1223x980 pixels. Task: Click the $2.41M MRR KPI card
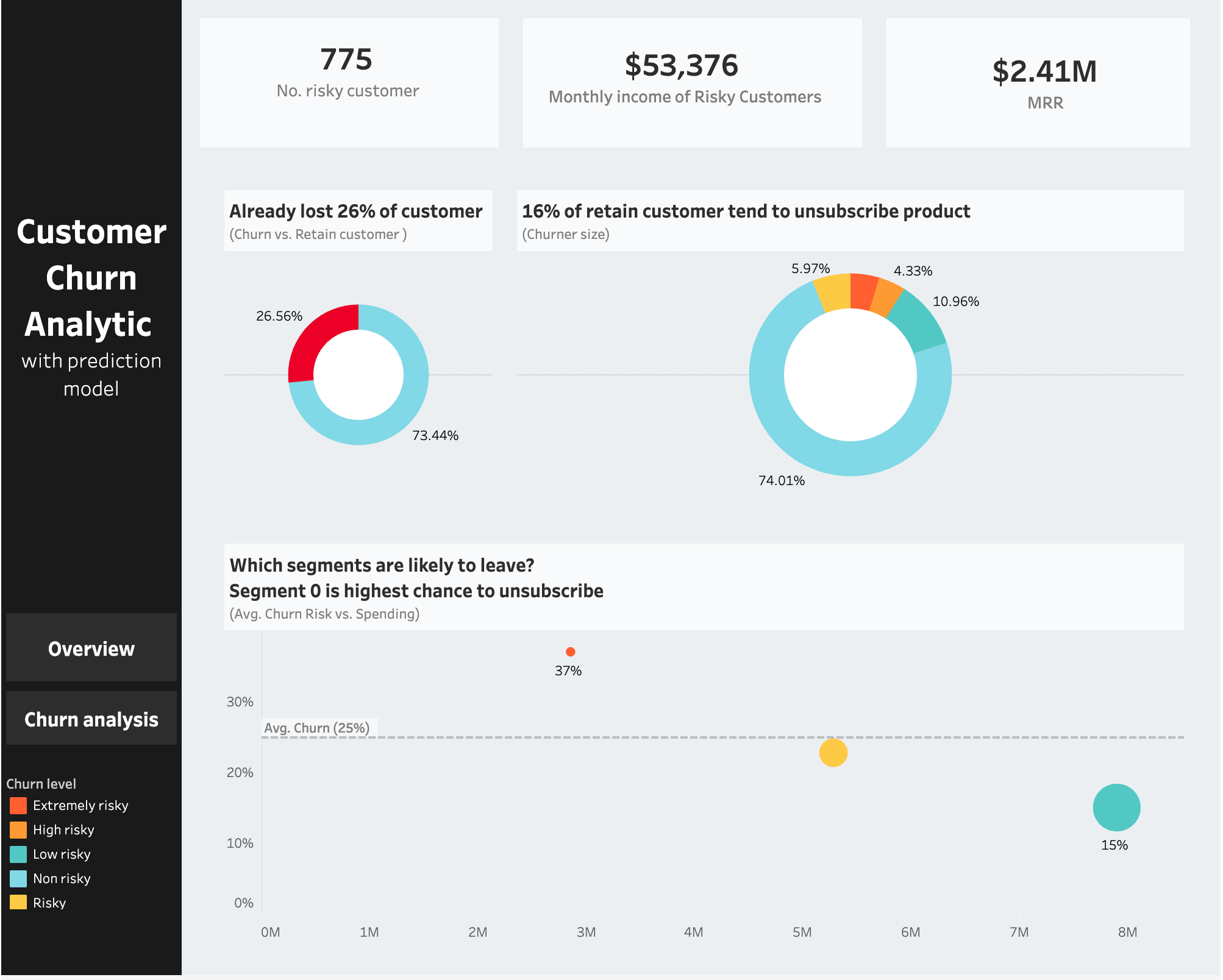pyautogui.click(x=1038, y=82)
